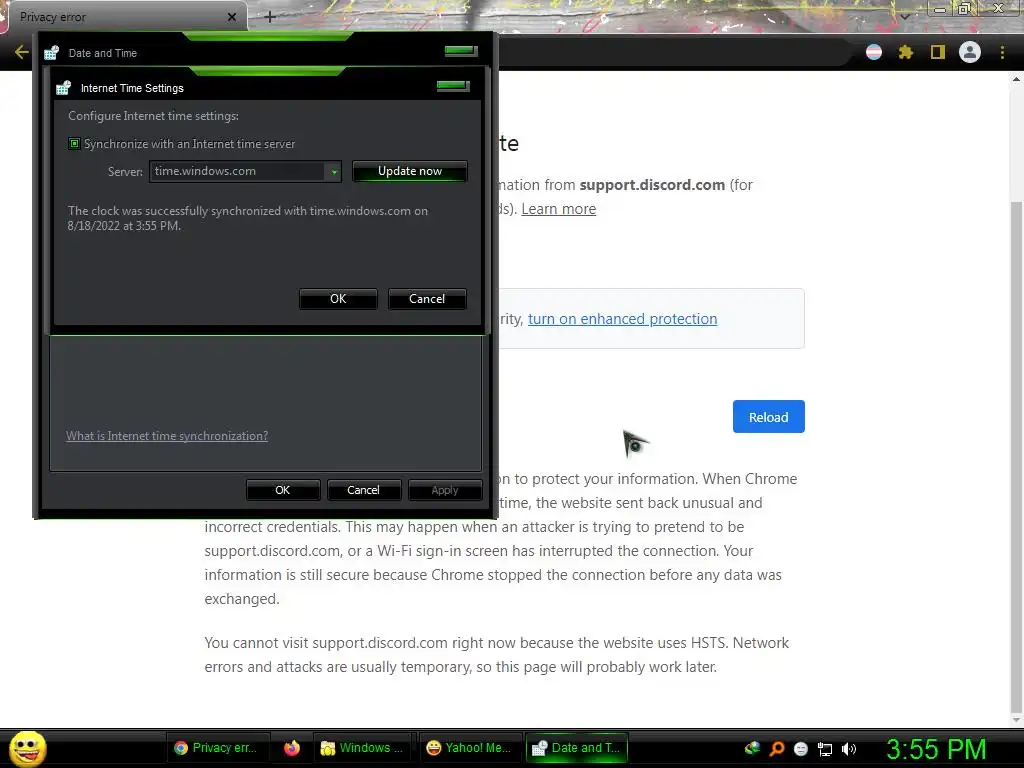Click the support.discord.com bold text
The height and width of the screenshot is (768, 1024).
pyautogui.click(x=652, y=185)
